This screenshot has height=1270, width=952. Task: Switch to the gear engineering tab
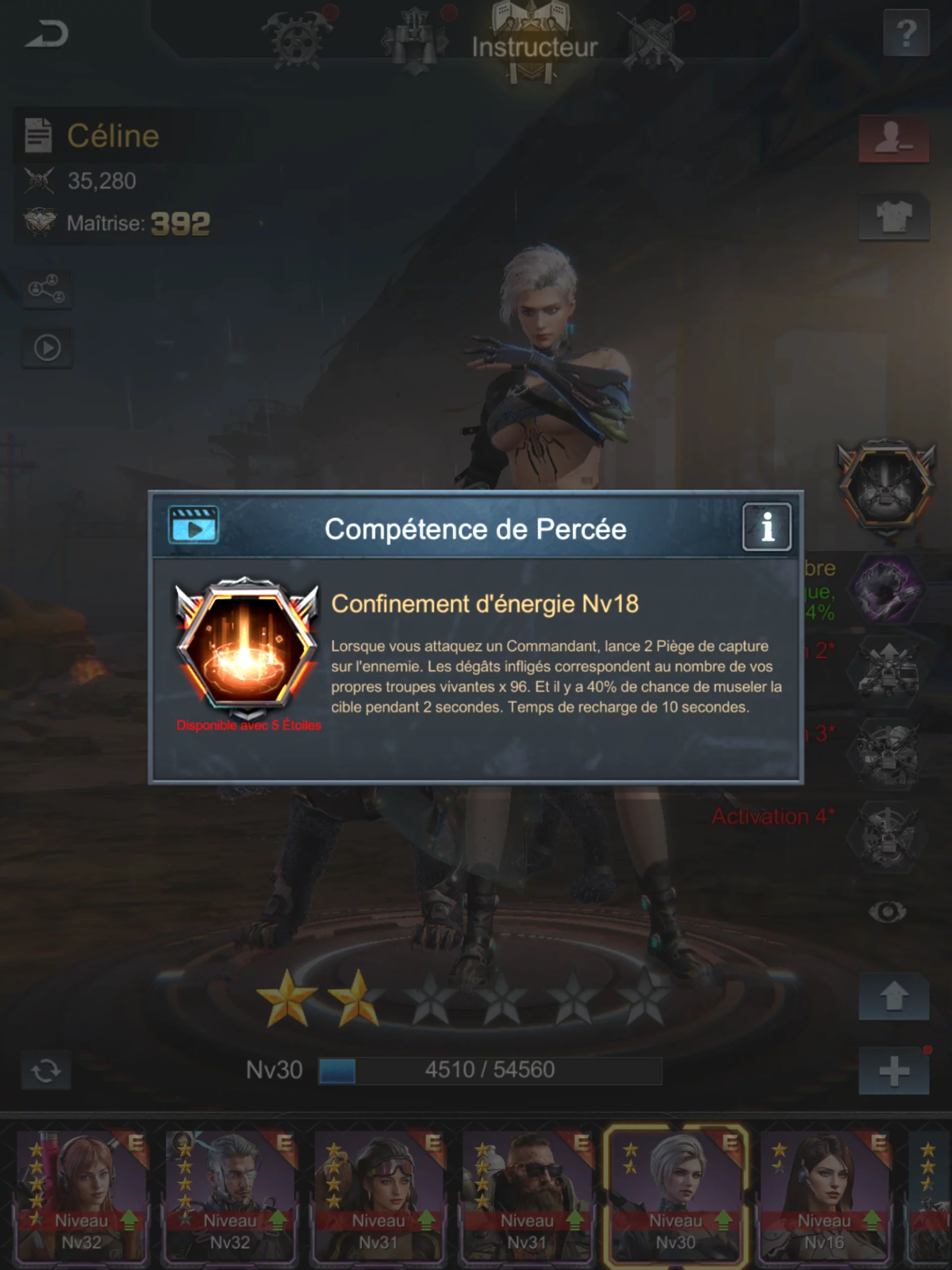pyautogui.click(x=297, y=39)
